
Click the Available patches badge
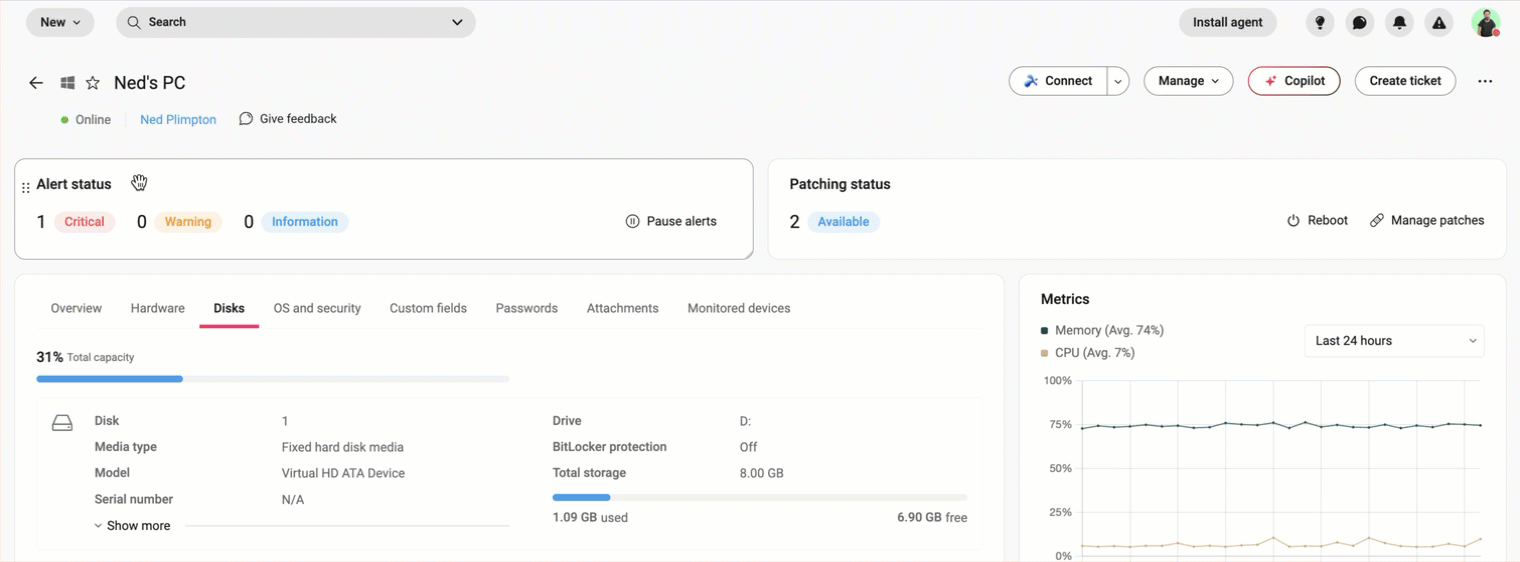tap(843, 222)
